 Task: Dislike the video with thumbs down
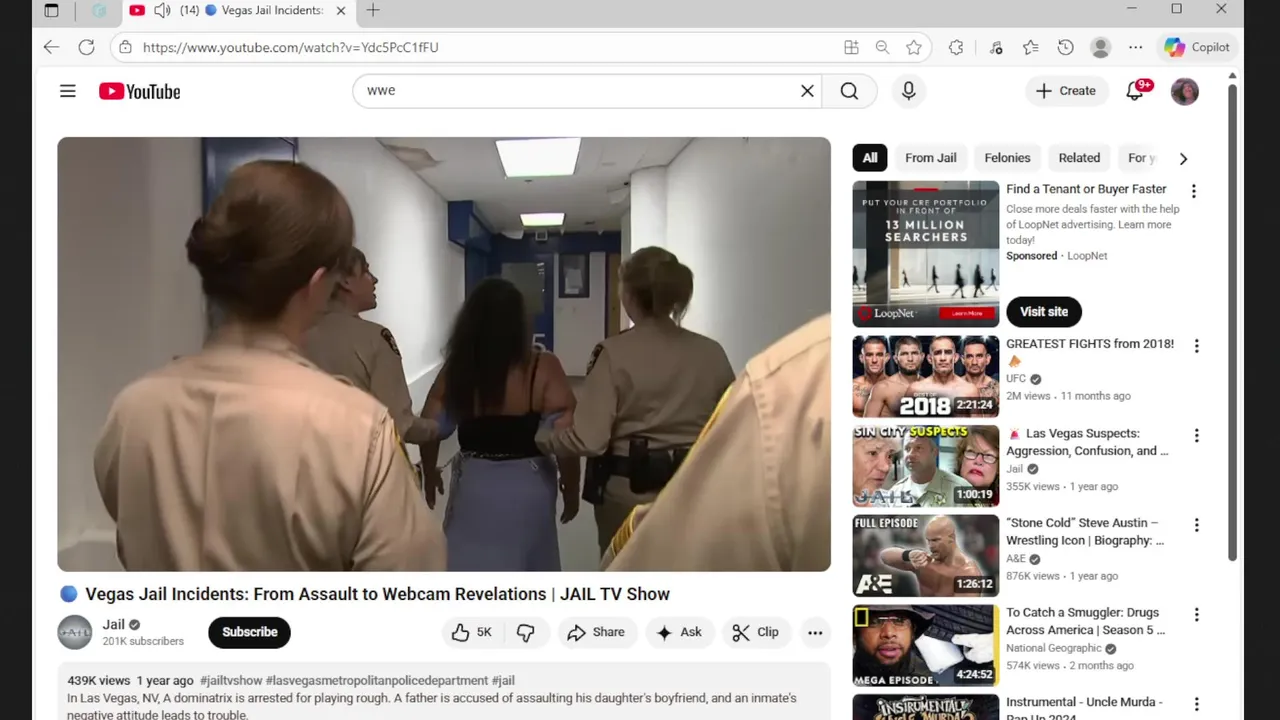[x=525, y=632]
